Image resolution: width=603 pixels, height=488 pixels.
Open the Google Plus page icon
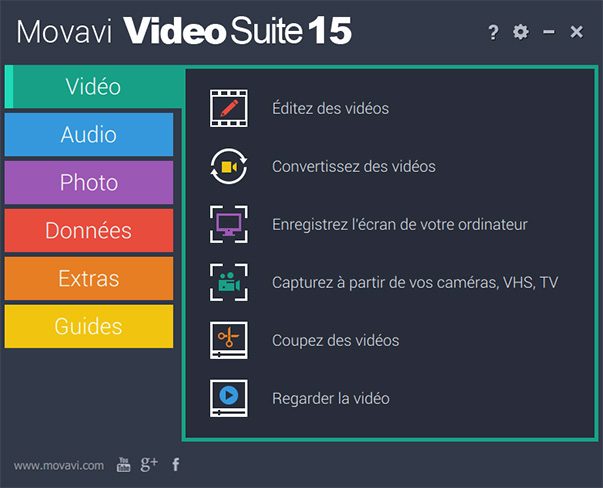149,465
